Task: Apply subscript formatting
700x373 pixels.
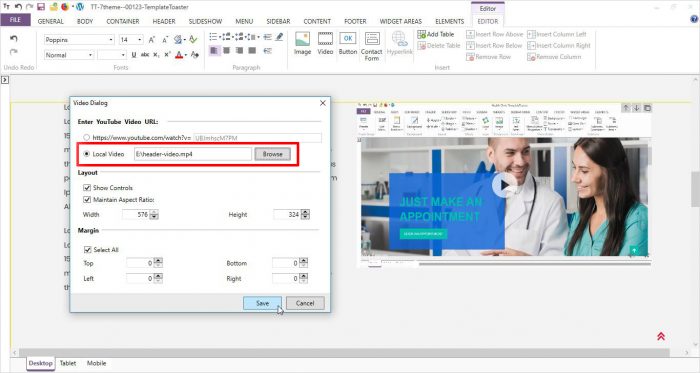Action: coord(156,55)
